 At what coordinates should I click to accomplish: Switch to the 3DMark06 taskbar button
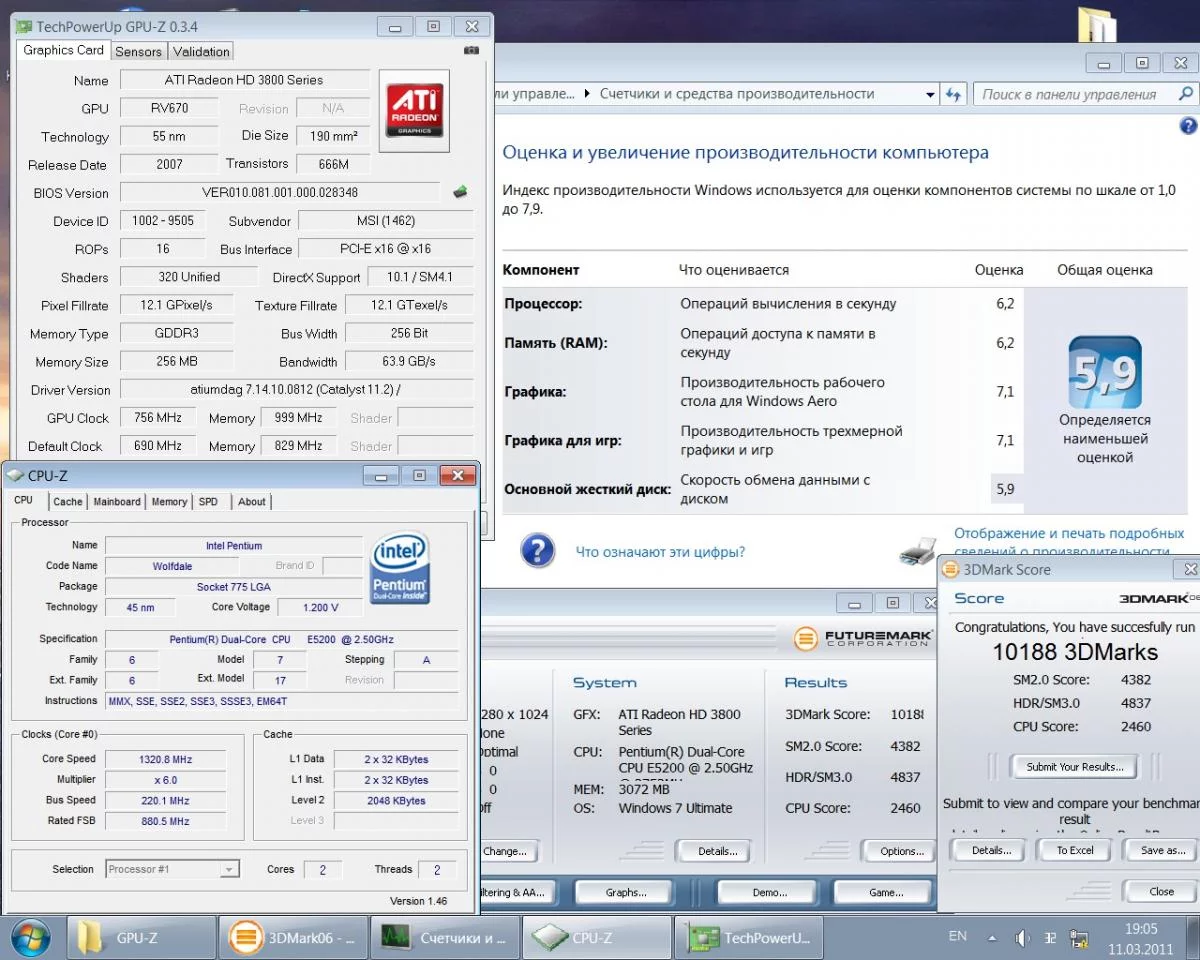(294, 938)
